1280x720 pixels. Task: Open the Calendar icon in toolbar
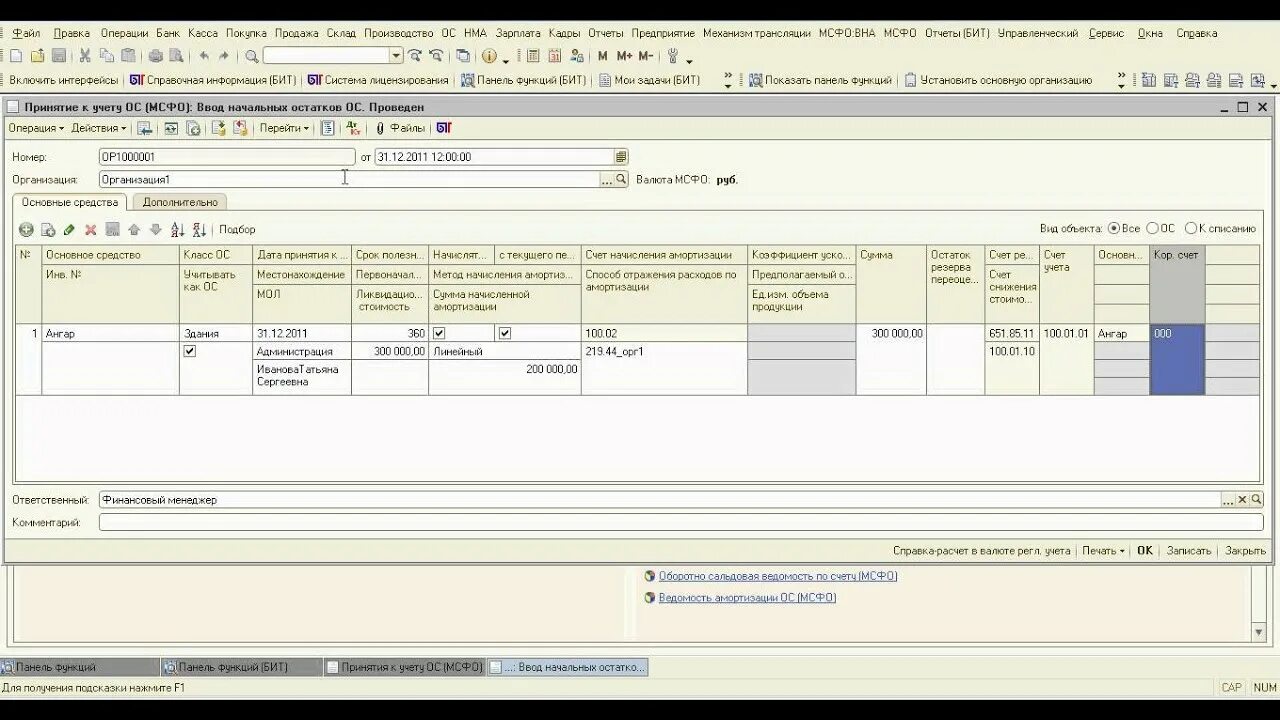click(553, 56)
